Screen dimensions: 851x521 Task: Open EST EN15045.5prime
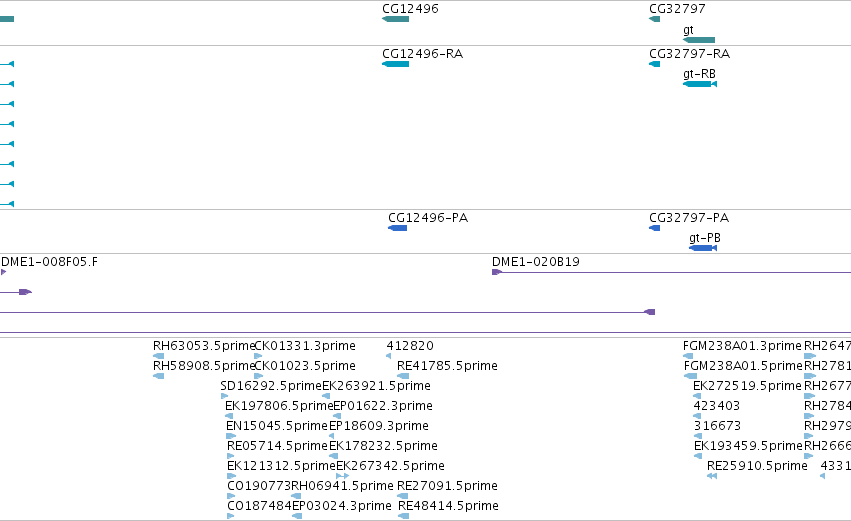pos(277,426)
